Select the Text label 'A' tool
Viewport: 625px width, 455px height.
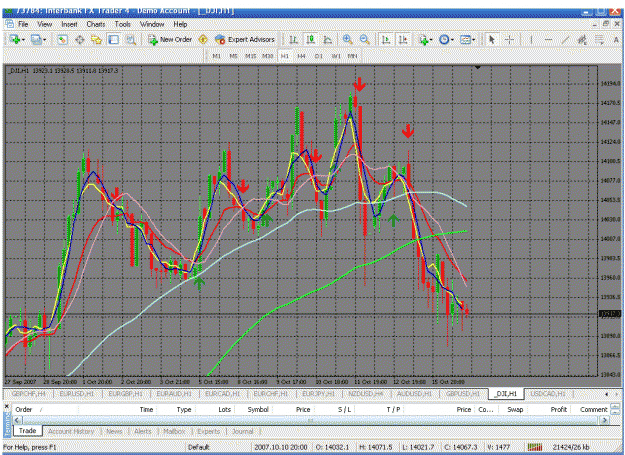(x=616, y=40)
